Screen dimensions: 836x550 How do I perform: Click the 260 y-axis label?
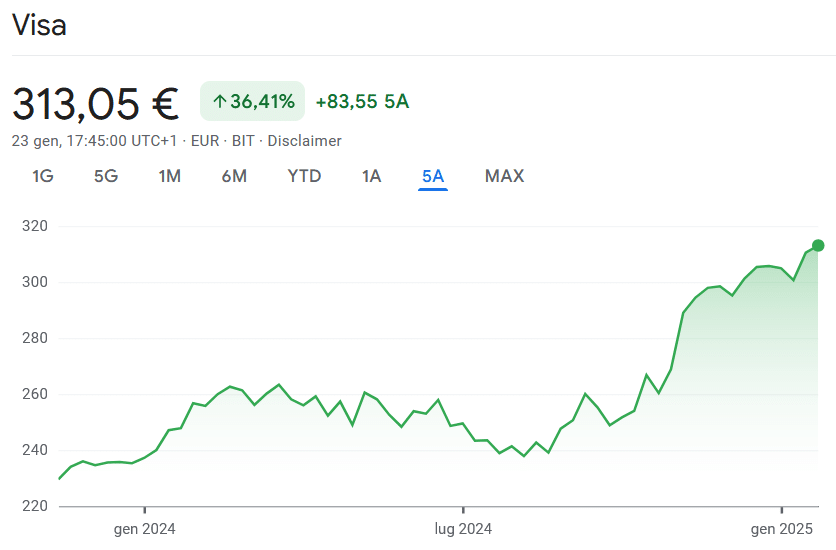tap(35, 394)
